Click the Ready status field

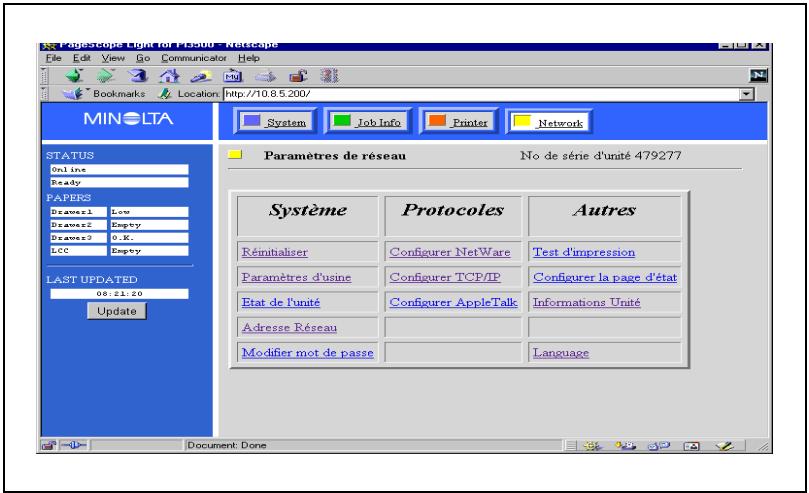click(x=119, y=183)
